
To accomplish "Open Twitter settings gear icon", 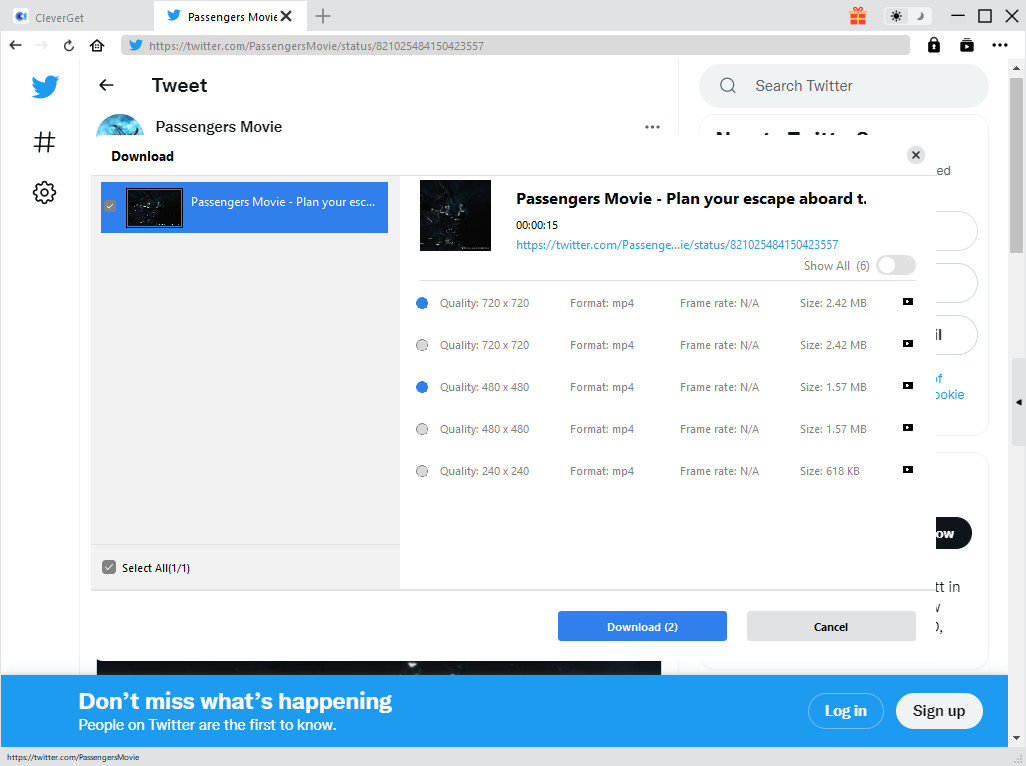I will (44, 192).
